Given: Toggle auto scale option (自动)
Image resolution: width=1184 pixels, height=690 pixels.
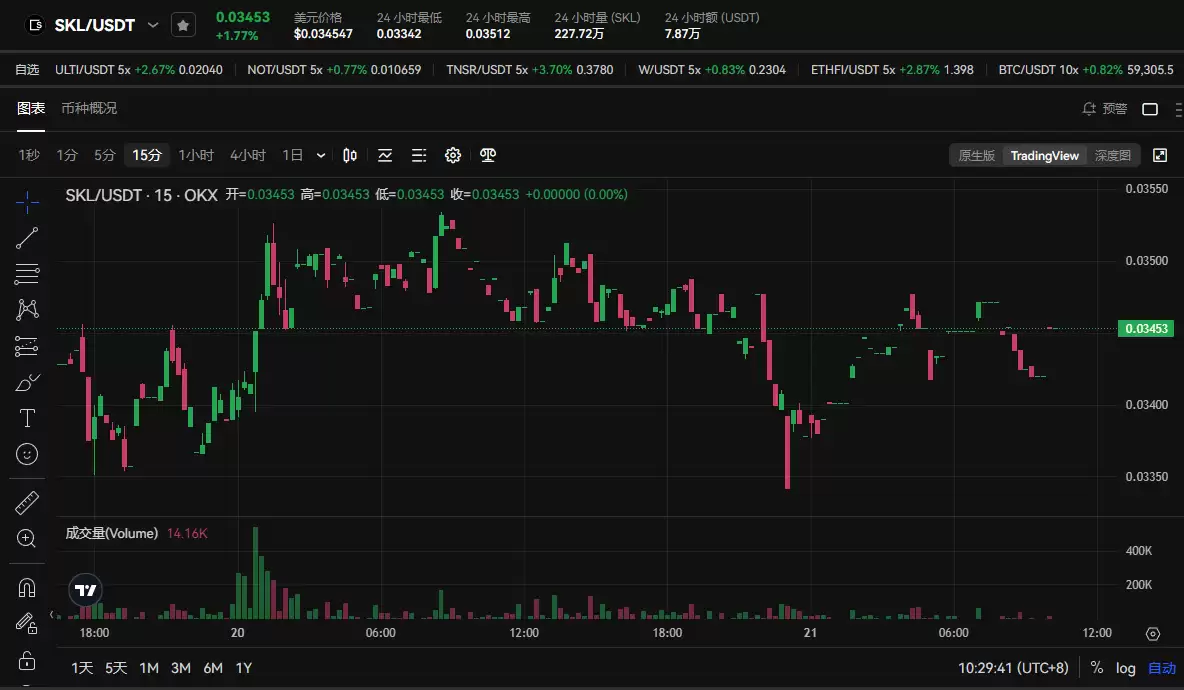Looking at the screenshot, I should [1161, 668].
